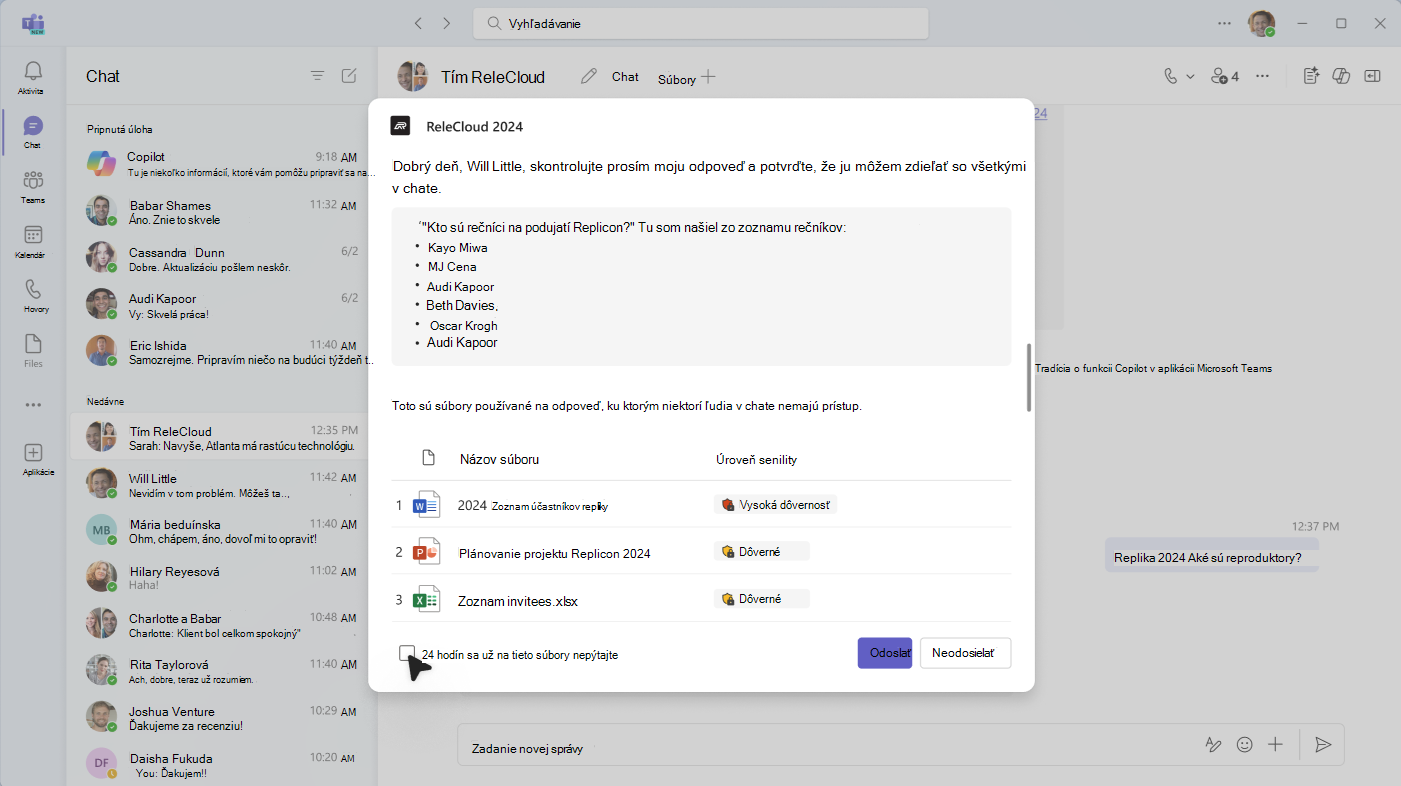
Task: Open the emoji picker
Action: [1245, 745]
